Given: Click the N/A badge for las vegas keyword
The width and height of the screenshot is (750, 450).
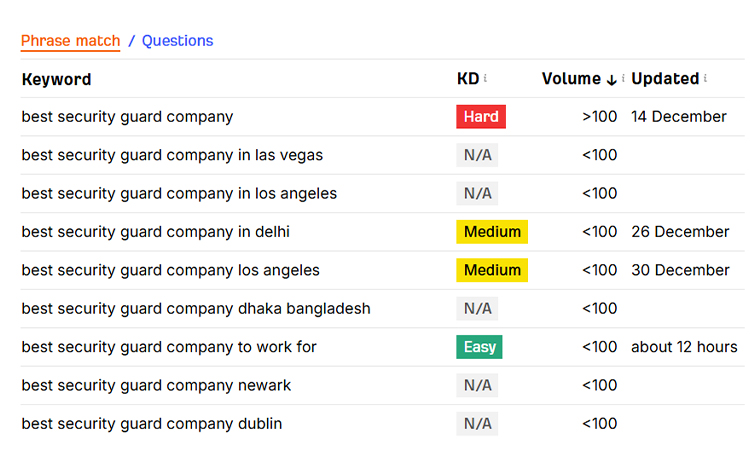Looking at the screenshot, I should [x=477, y=155].
